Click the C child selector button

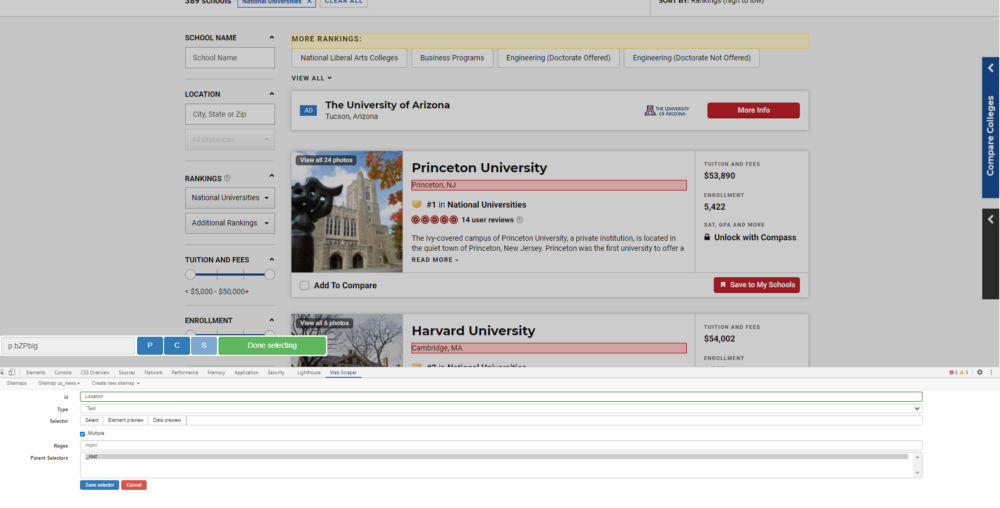(x=177, y=345)
